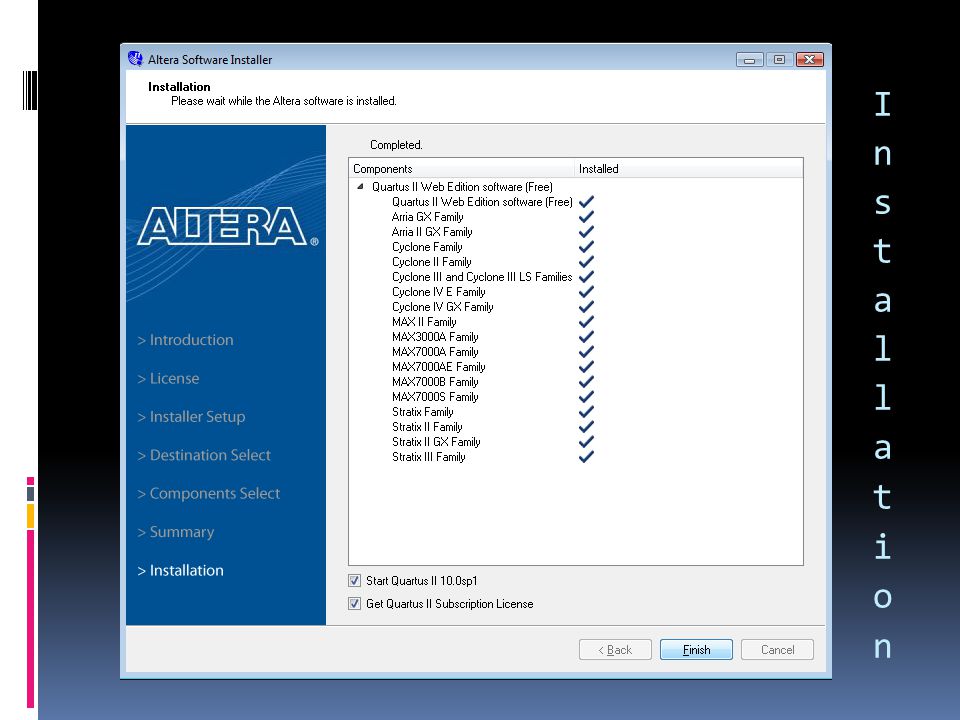Click checkmark for Cyclone III LS Families
960x720 pixels.
586,277
